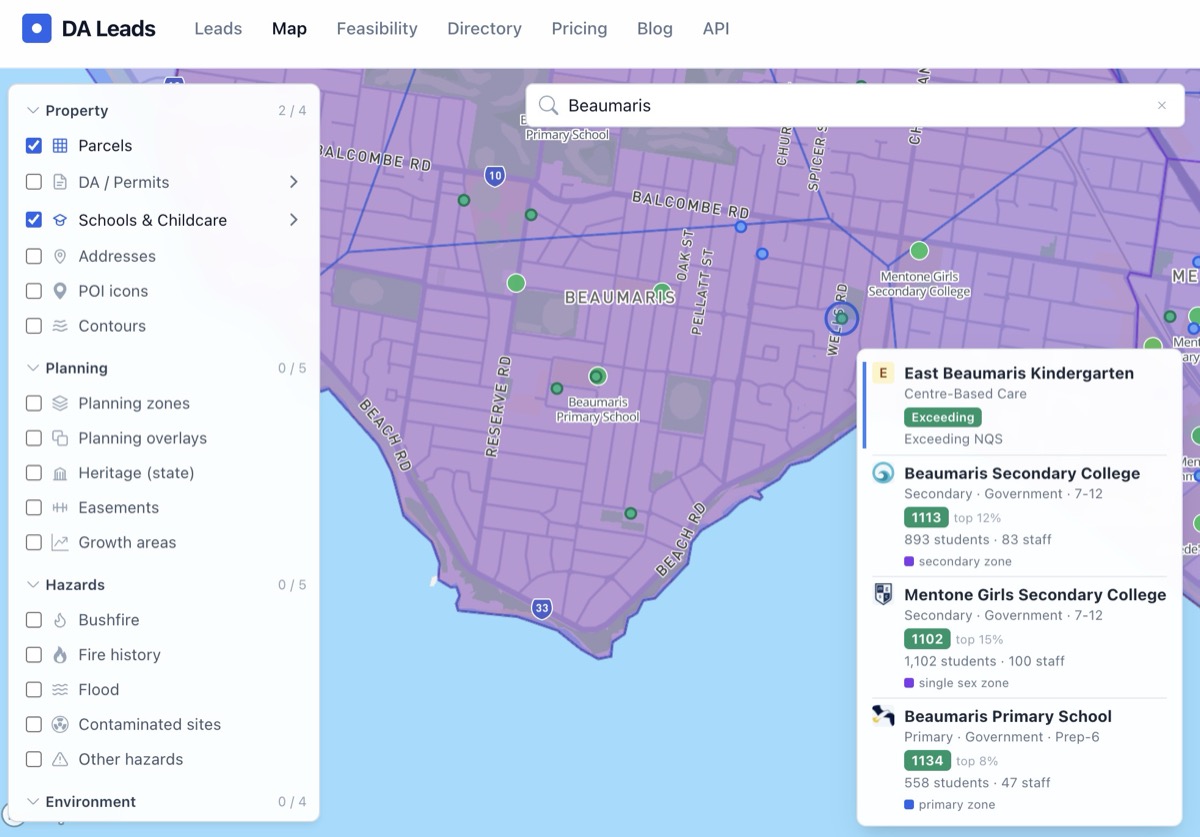The height and width of the screenshot is (837, 1200).
Task: Click the Easements icon
Action: tap(60, 508)
